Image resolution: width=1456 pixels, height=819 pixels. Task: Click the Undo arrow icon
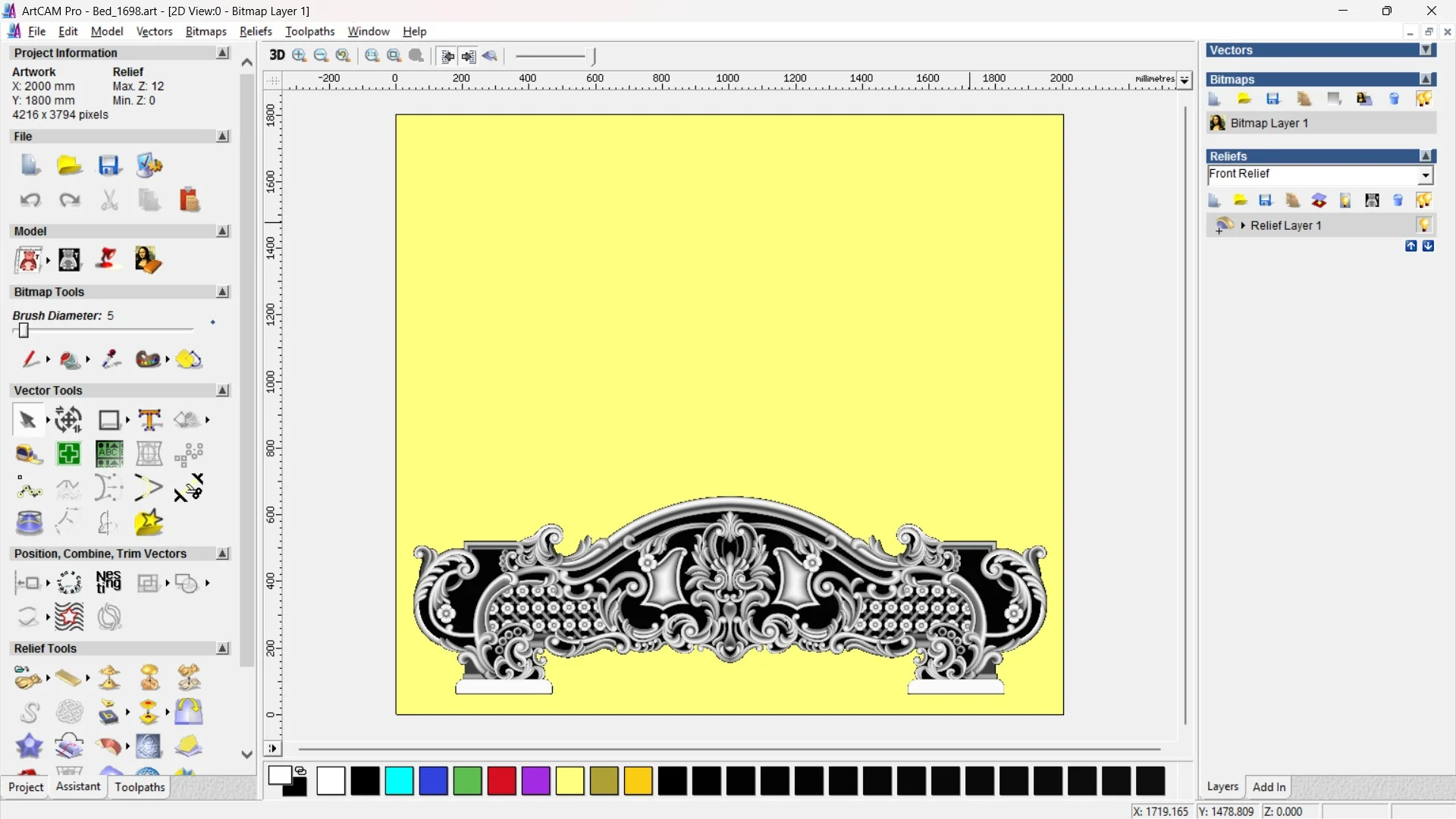[30, 200]
